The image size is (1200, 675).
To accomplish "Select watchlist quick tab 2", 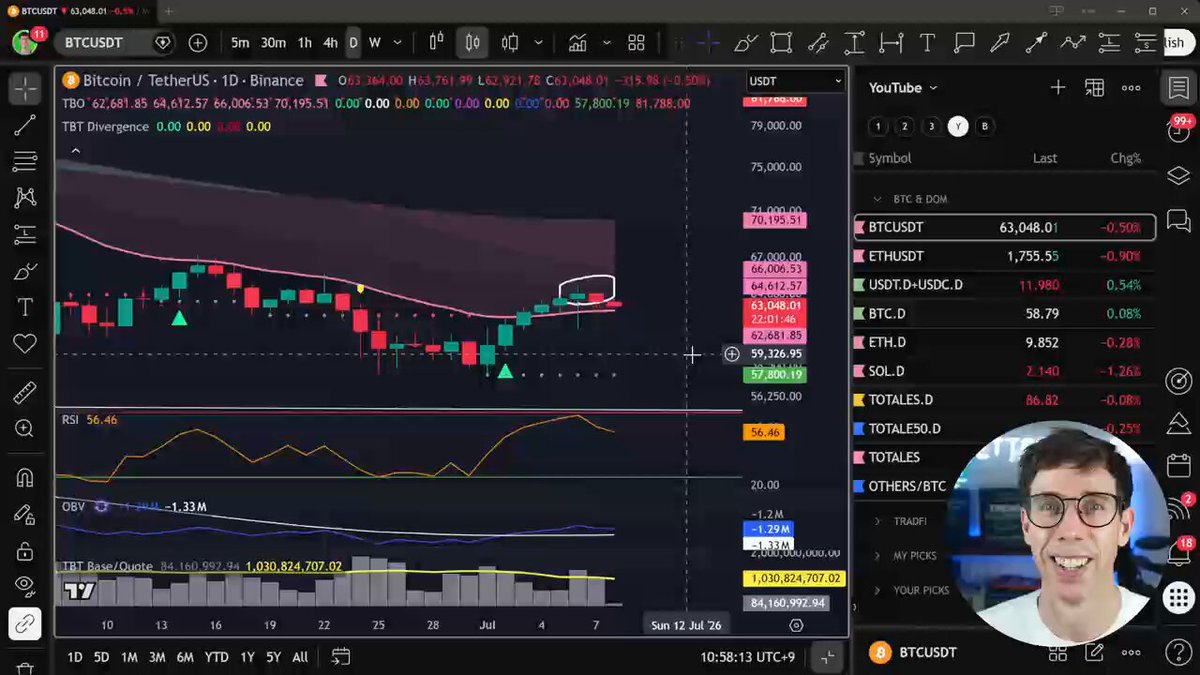I will point(904,126).
